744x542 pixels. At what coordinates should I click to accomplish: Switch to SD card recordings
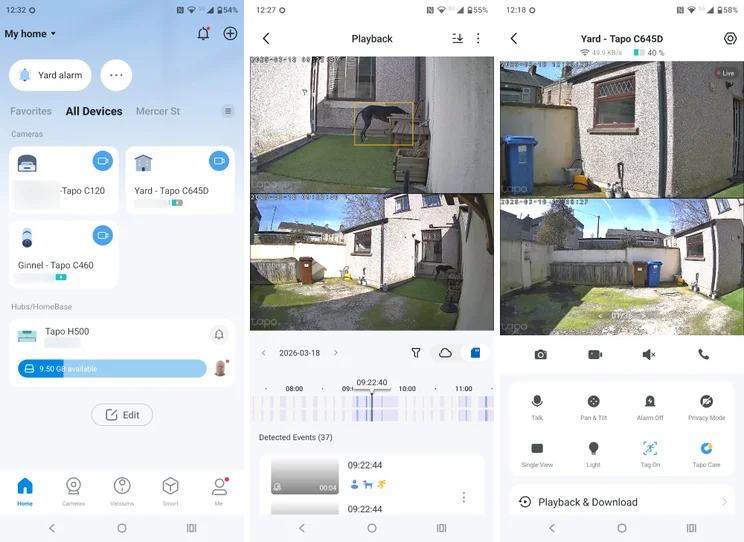click(x=475, y=353)
